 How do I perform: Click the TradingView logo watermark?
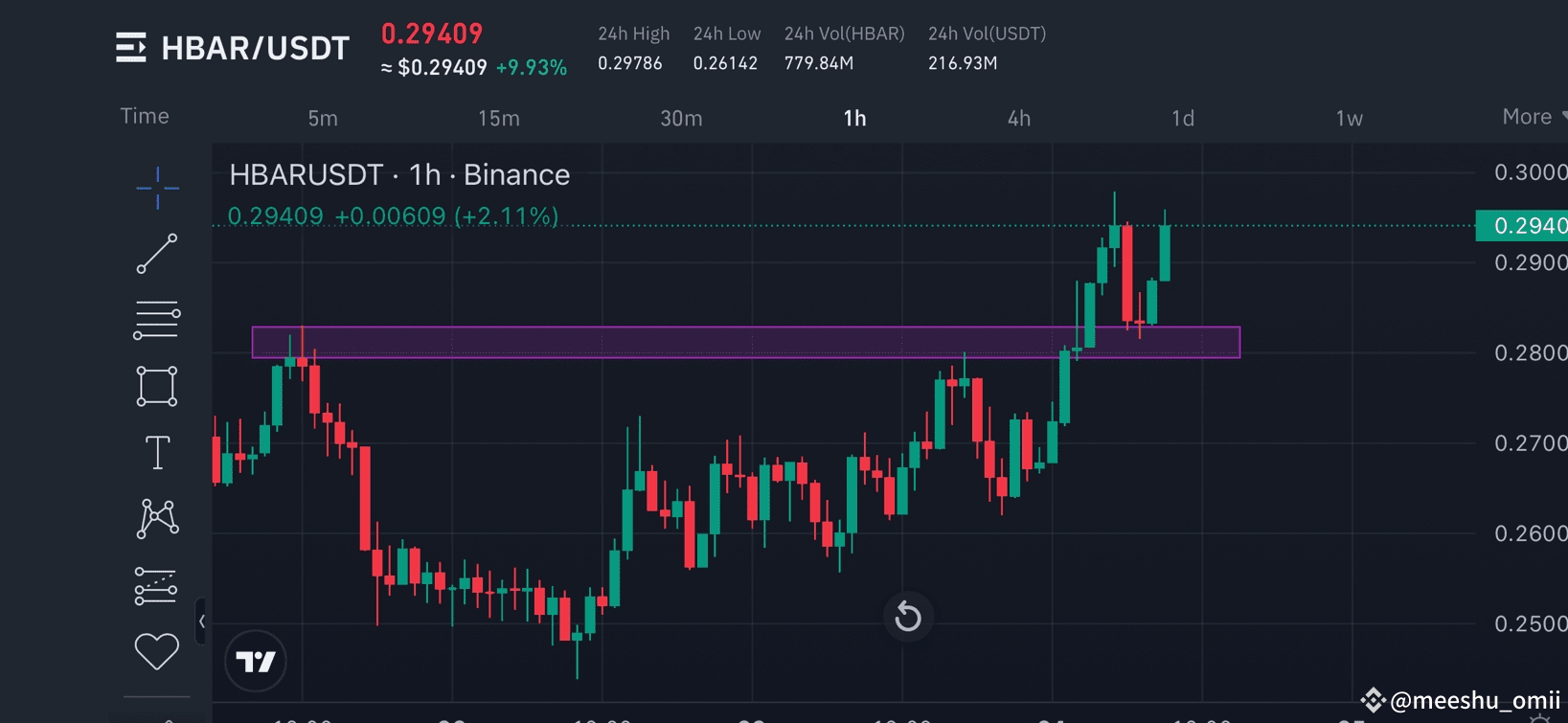tap(255, 661)
